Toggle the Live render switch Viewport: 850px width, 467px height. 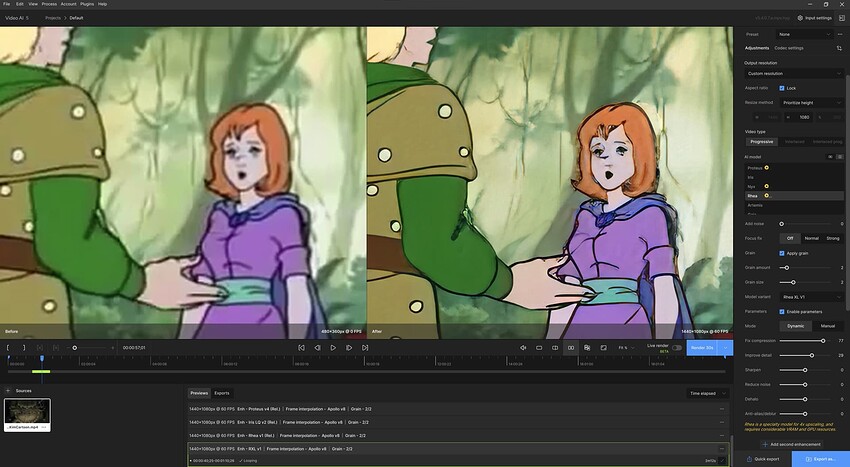pyautogui.click(x=677, y=348)
